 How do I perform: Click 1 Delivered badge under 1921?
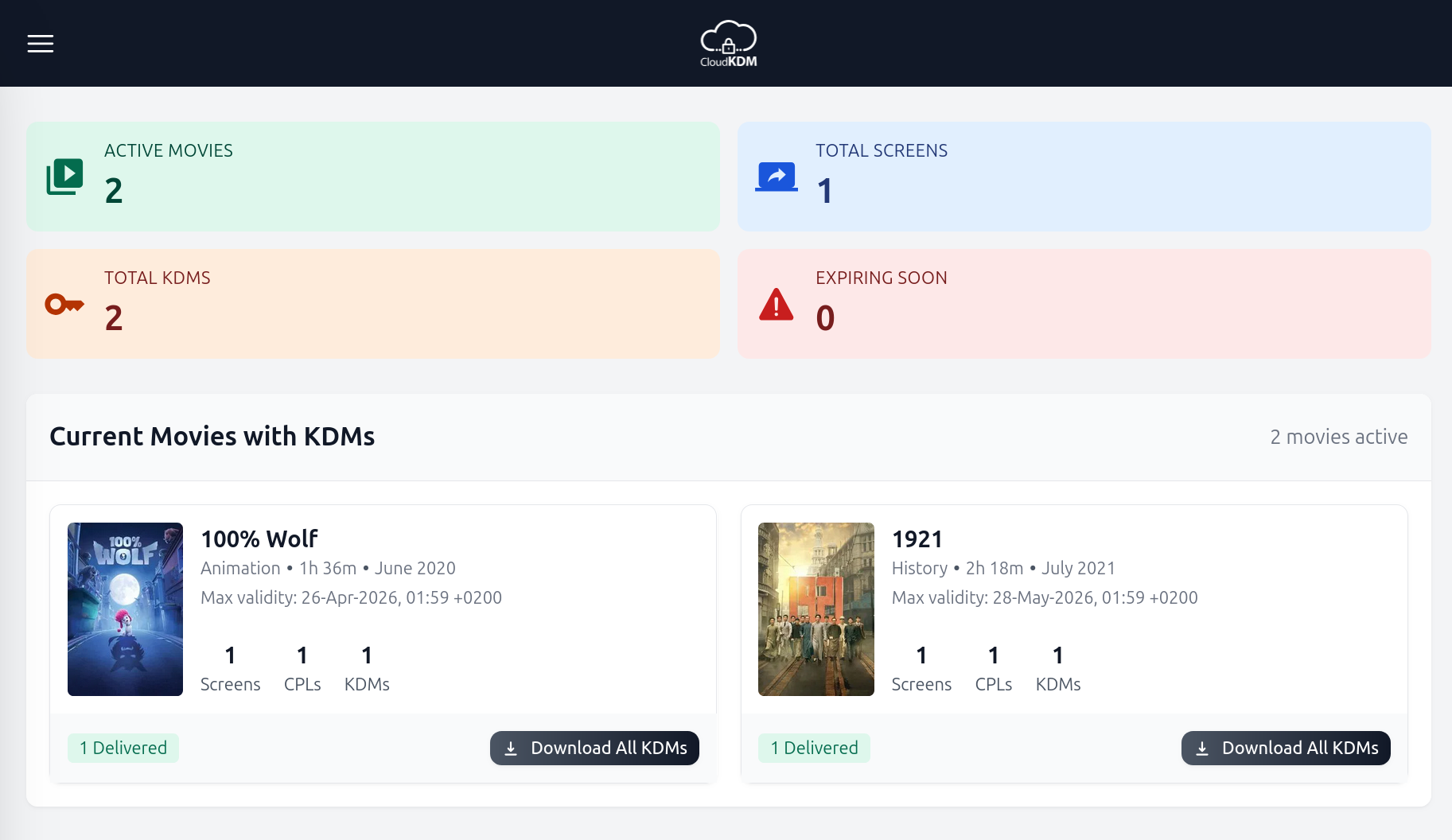(814, 749)
